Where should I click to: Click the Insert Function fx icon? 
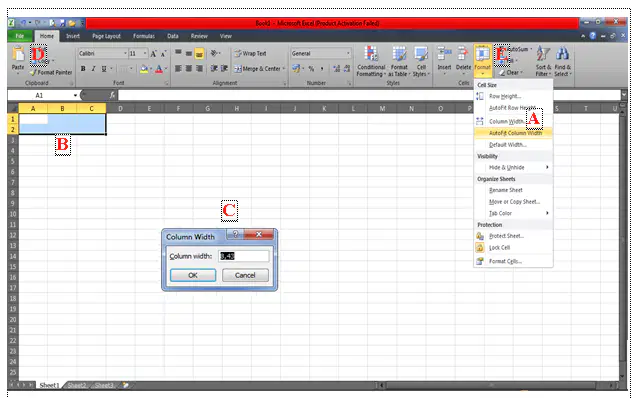(112, 95)
